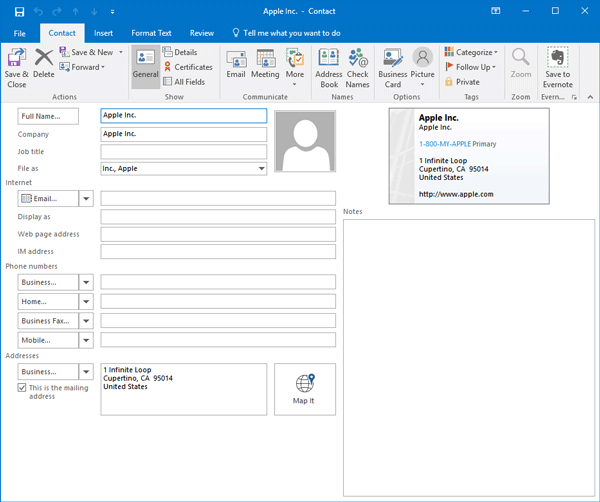This screenshot has width=600, height=502.
Task: Click the contact photo placeholder
Action: pos(305,141)
